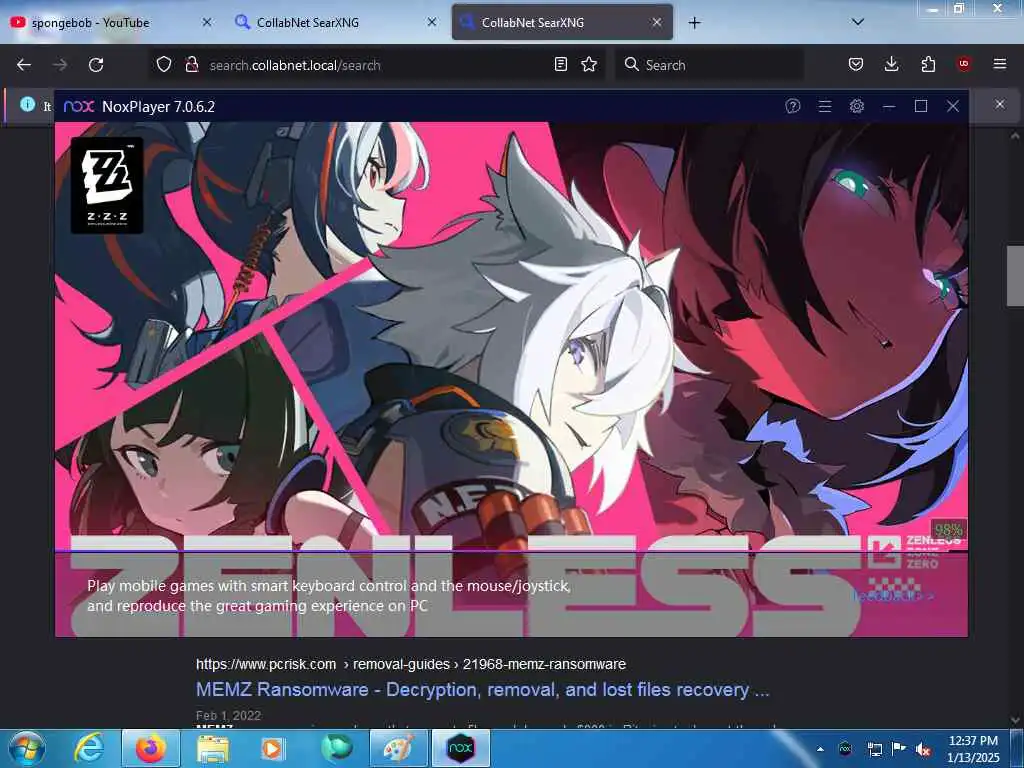Image resolution: width=1024 pixels, height=768 pixels.
Task: Select the active CollabNet SearXNG tab
Action: (x=562, y=22)
